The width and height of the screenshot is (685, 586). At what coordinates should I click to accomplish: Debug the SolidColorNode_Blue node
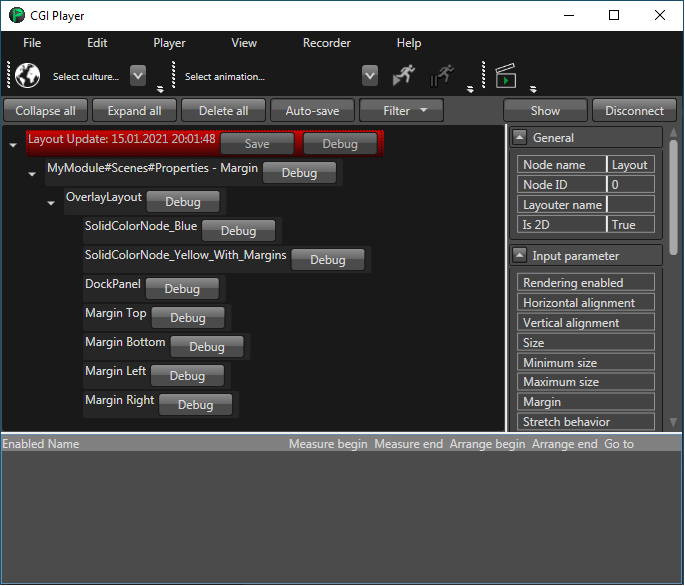click(x=239, y=231)
